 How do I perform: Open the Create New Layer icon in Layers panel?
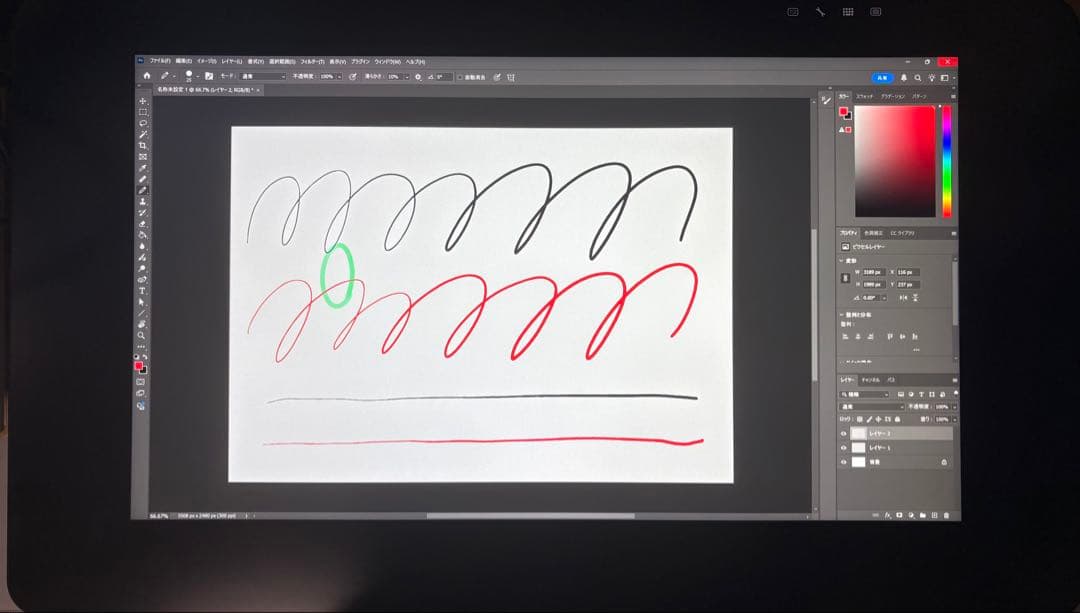point(933,515)
